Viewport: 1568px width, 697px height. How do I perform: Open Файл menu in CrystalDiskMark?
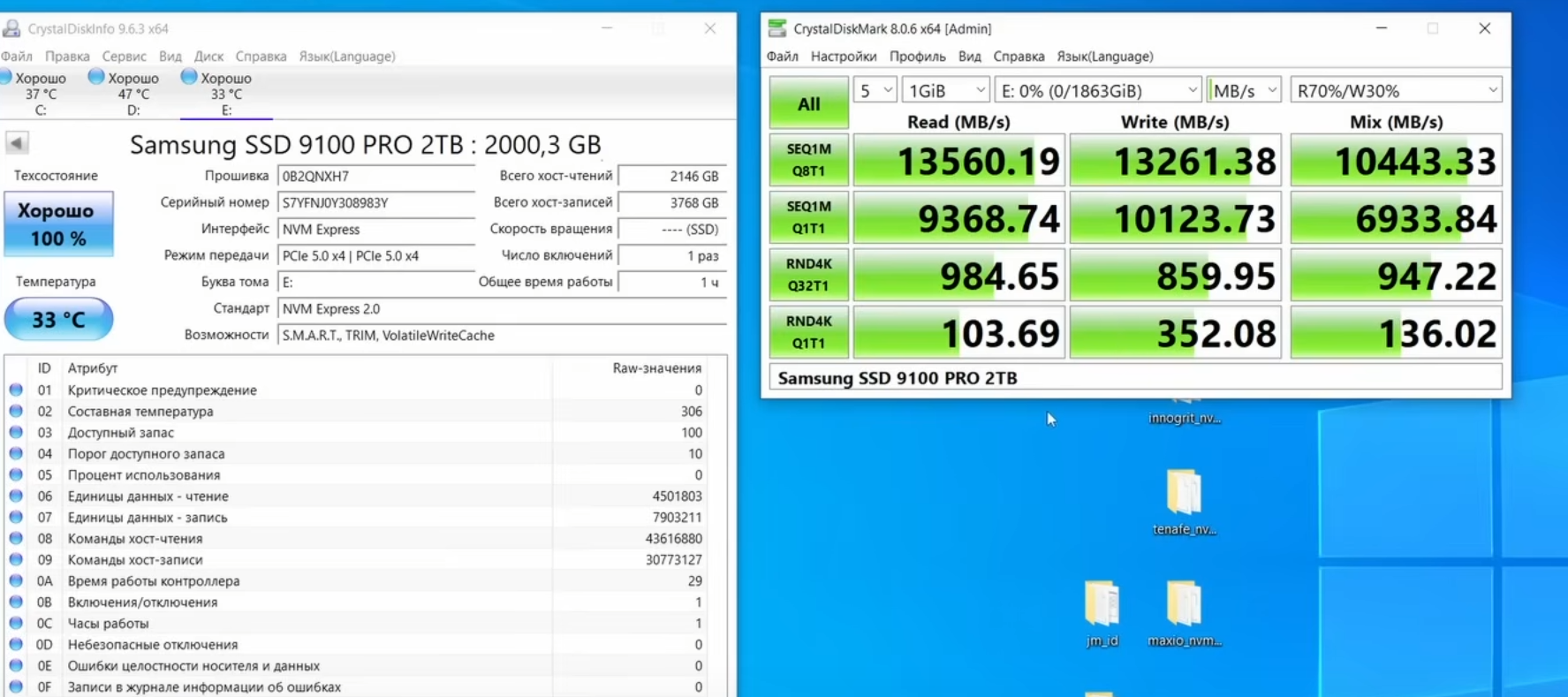coord(782,56)
